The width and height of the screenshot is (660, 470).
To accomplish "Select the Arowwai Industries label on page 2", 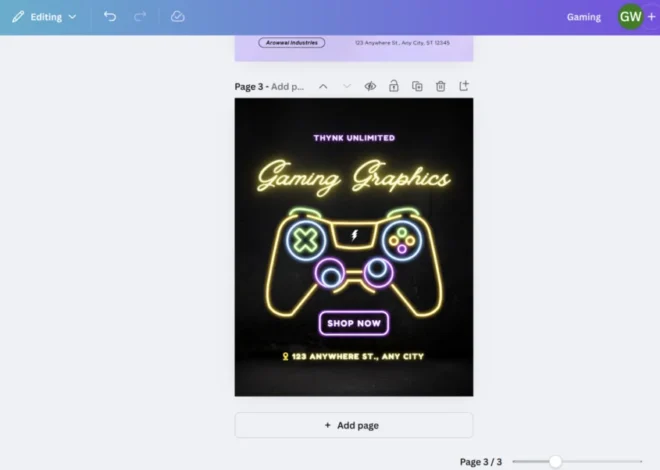I will point(292,42).
